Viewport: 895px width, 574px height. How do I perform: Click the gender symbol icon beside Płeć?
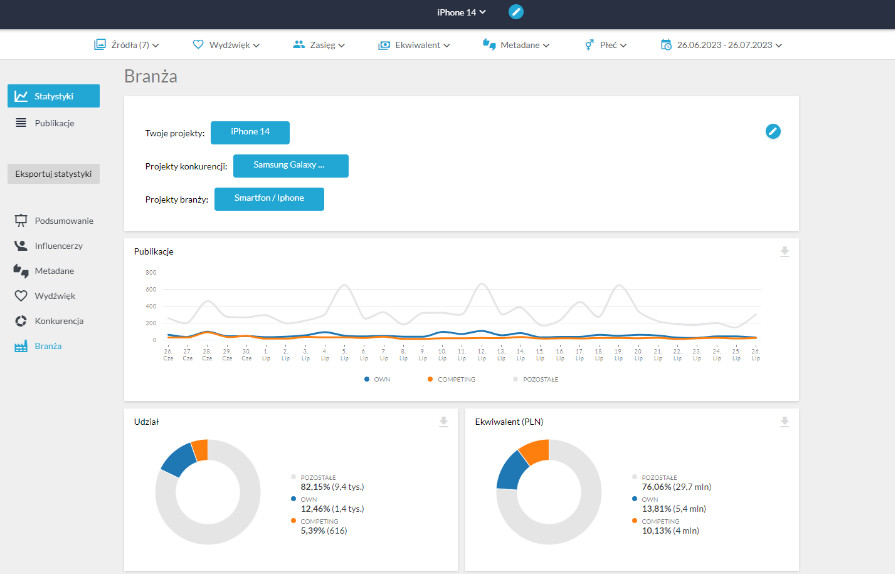tap(590, 45)
